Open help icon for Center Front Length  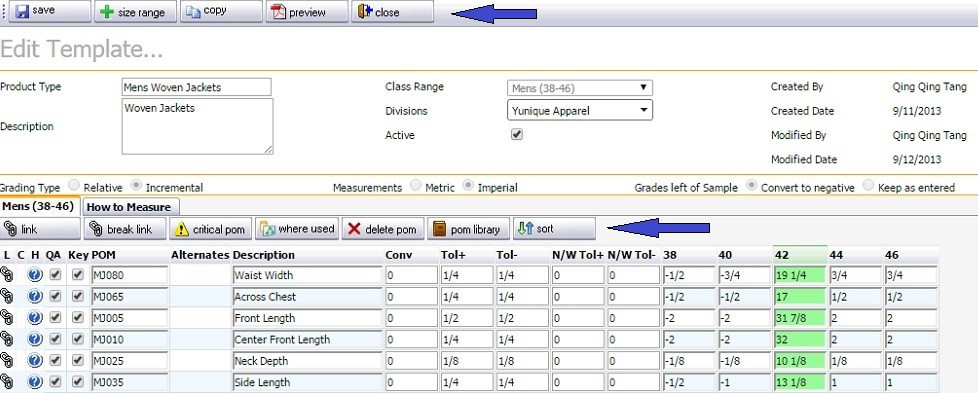click(x=35, y=339)
